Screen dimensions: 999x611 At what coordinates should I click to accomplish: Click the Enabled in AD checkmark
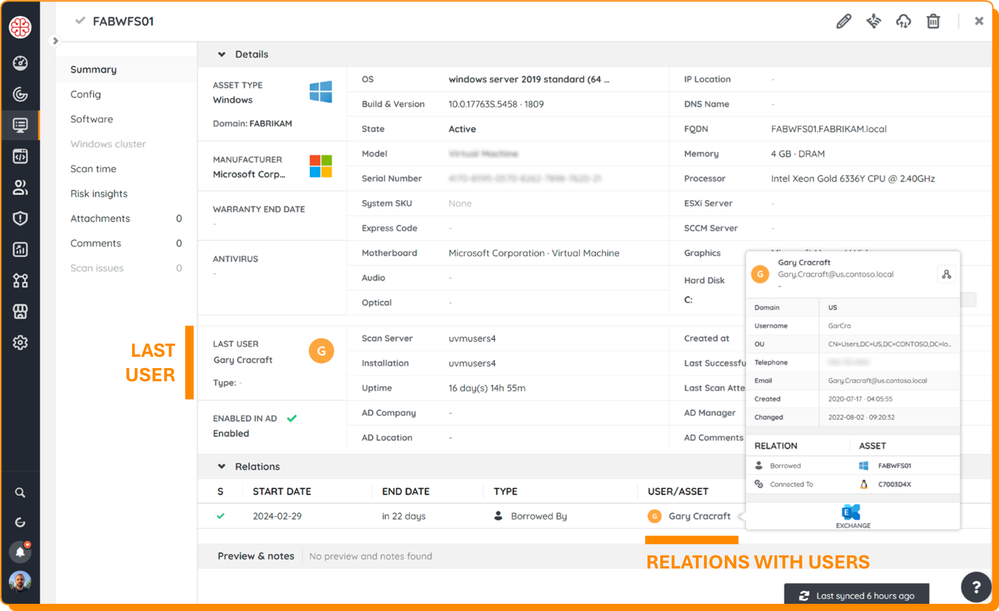click(x=292, y=418)
